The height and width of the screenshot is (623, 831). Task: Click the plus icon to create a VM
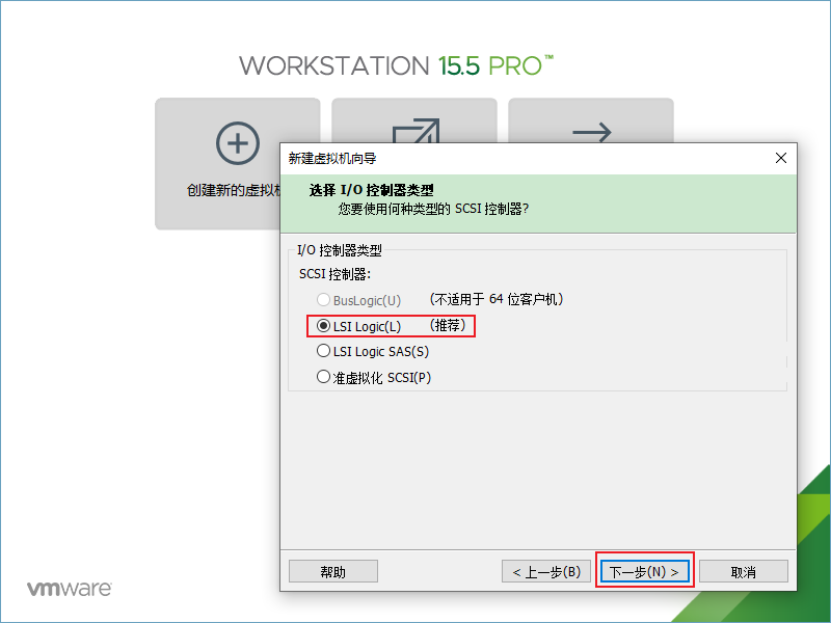point(237,143)
